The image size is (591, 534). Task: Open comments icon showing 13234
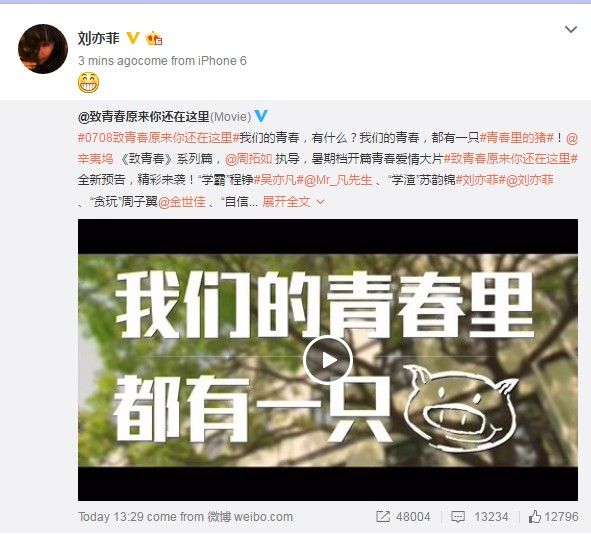coord(458,517)
